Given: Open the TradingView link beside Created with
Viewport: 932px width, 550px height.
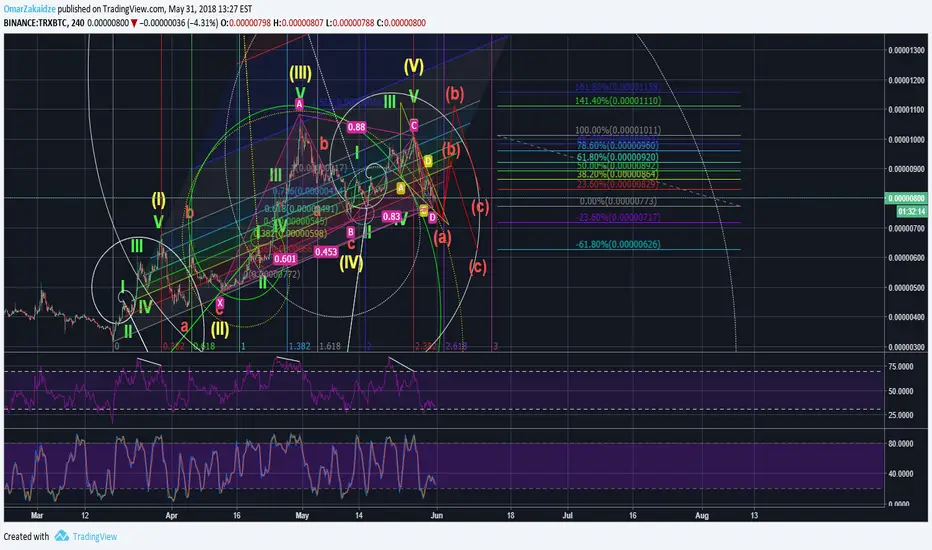Looking at the screenshot, I should click(95, 536).
